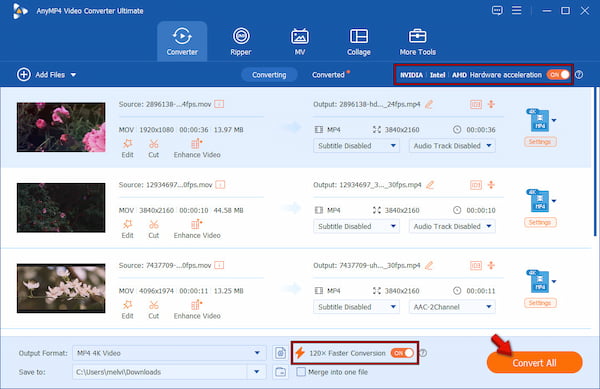Click Enhance Video icon for third video
Image resolution: width=600 pixels, height=389 pixels.
click(x=196, y=305)
